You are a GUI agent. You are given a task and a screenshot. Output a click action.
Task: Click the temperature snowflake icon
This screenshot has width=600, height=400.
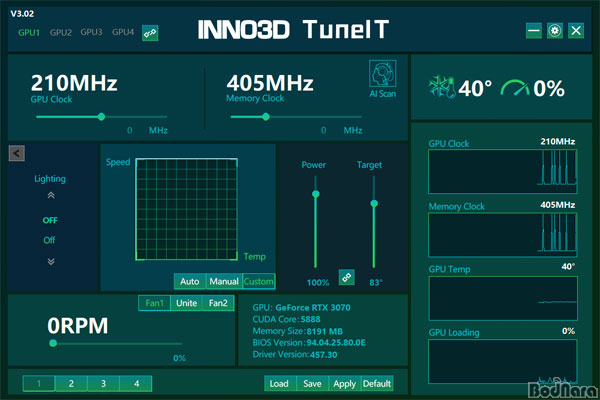point(442,87)
